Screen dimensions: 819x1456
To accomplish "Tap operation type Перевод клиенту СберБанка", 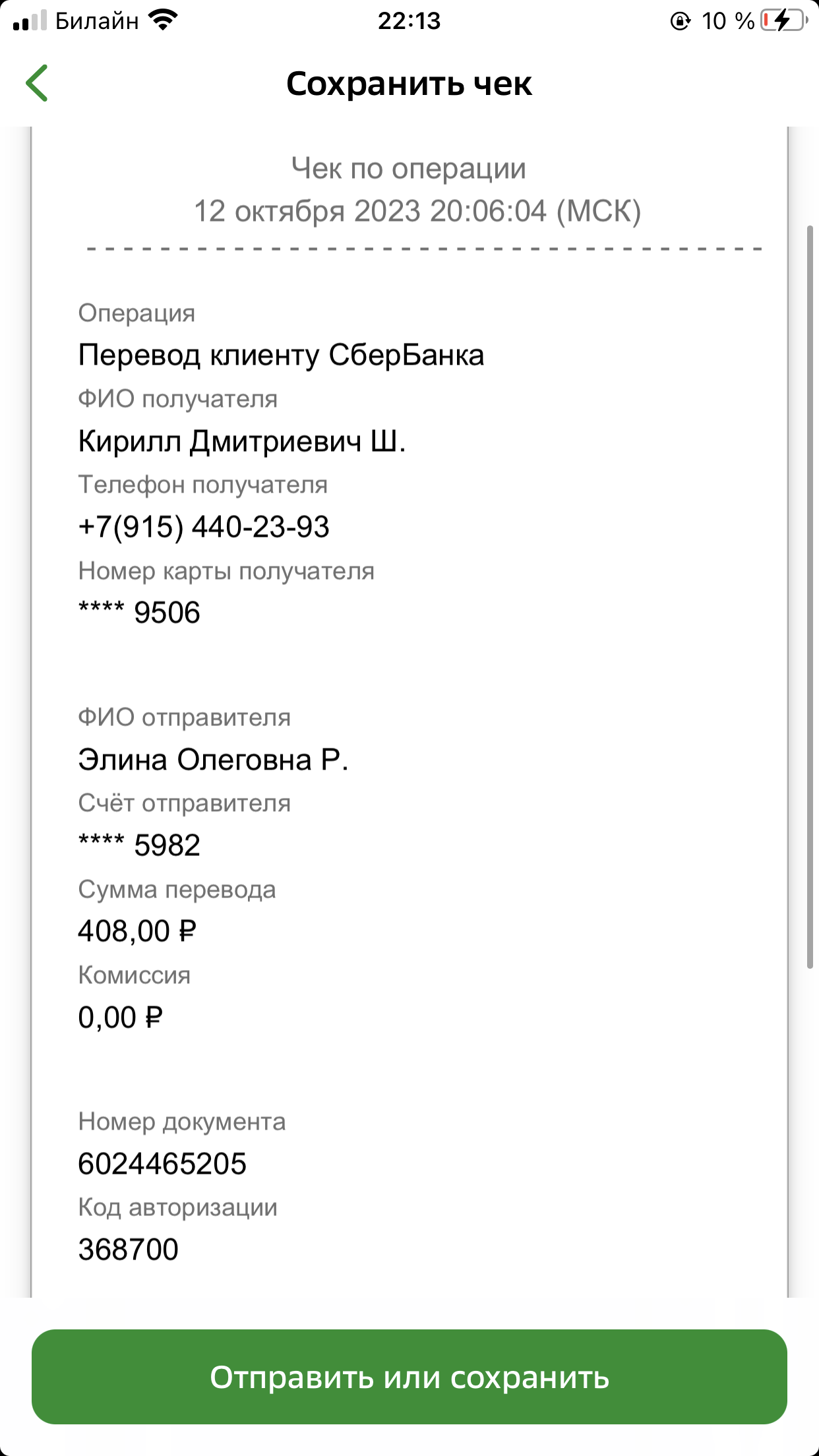I will click(281, 355).
